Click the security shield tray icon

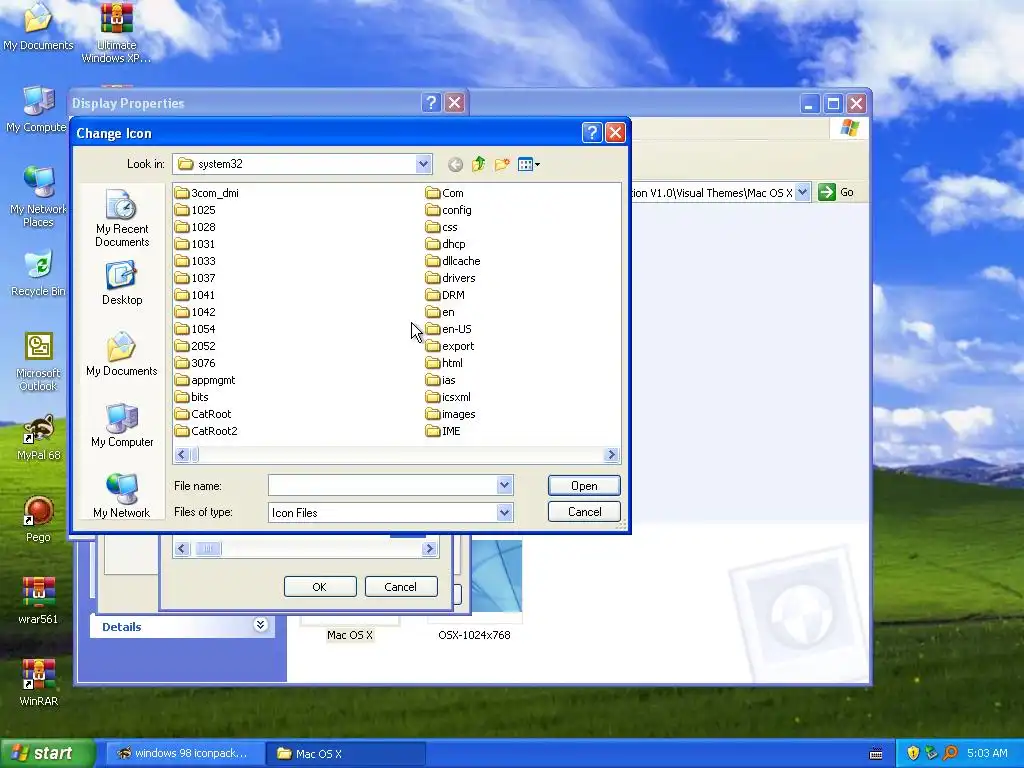tap(913, 753)
